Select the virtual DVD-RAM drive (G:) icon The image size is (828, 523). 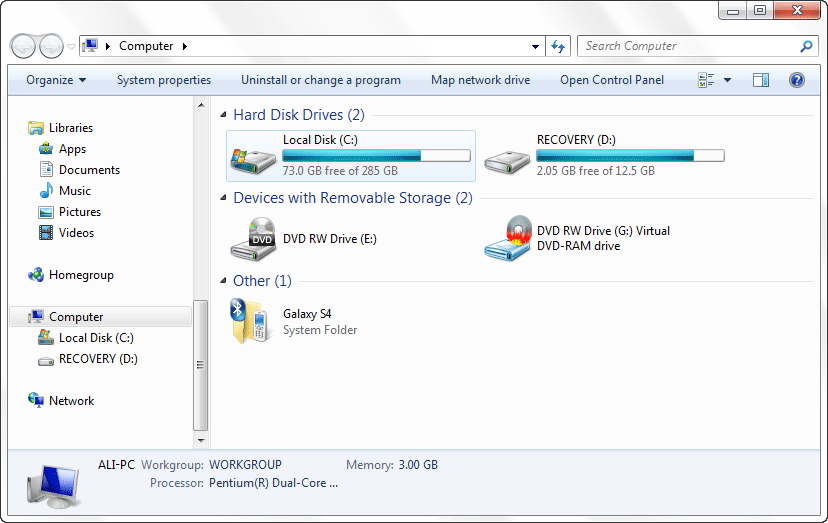pos(508,238)
